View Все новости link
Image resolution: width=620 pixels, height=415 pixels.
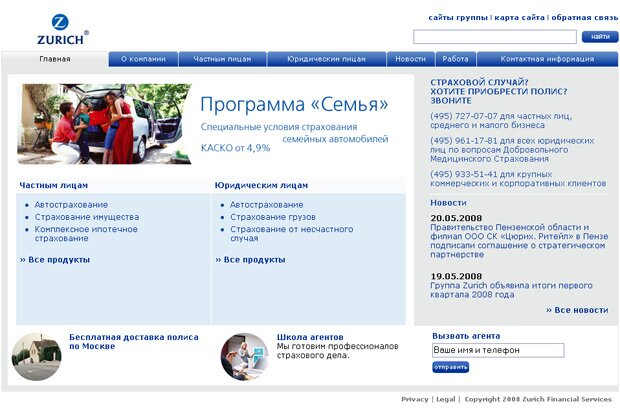[x=577, y=310]
